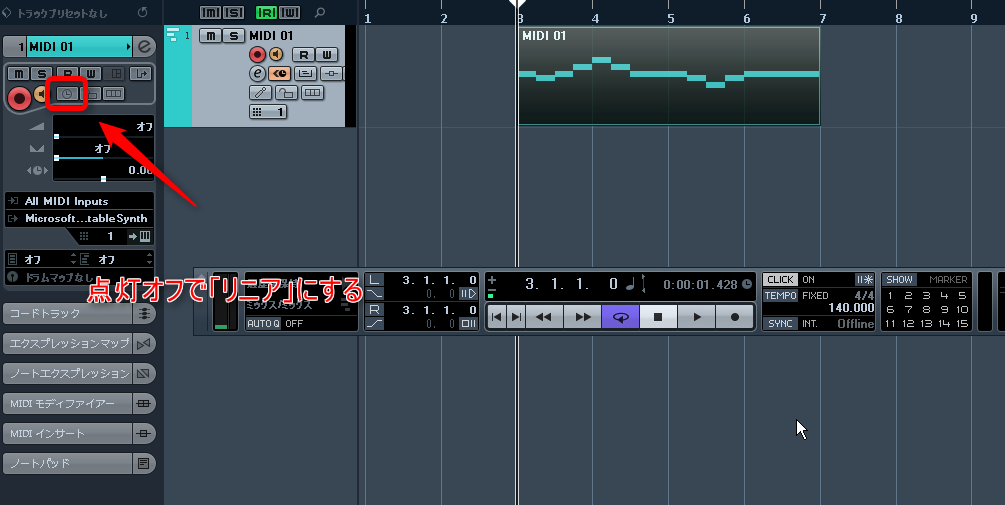Open the track search magnifier icon
Screen dimensions: 1005x505
click(320, 12)
